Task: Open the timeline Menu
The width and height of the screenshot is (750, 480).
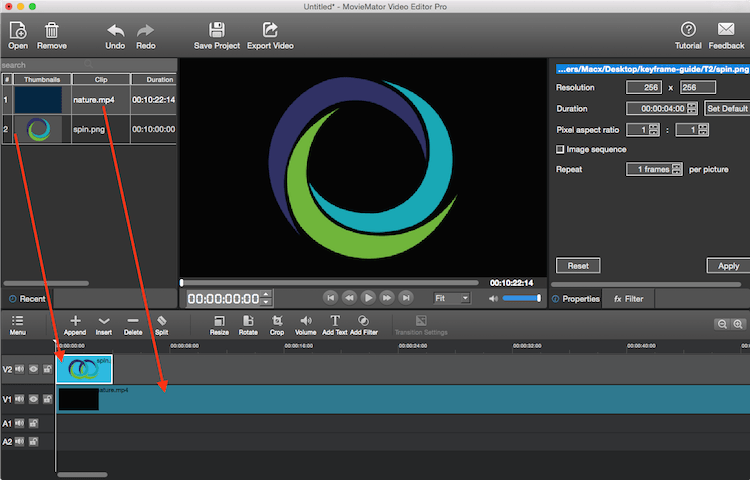Action: pos(17,321)
